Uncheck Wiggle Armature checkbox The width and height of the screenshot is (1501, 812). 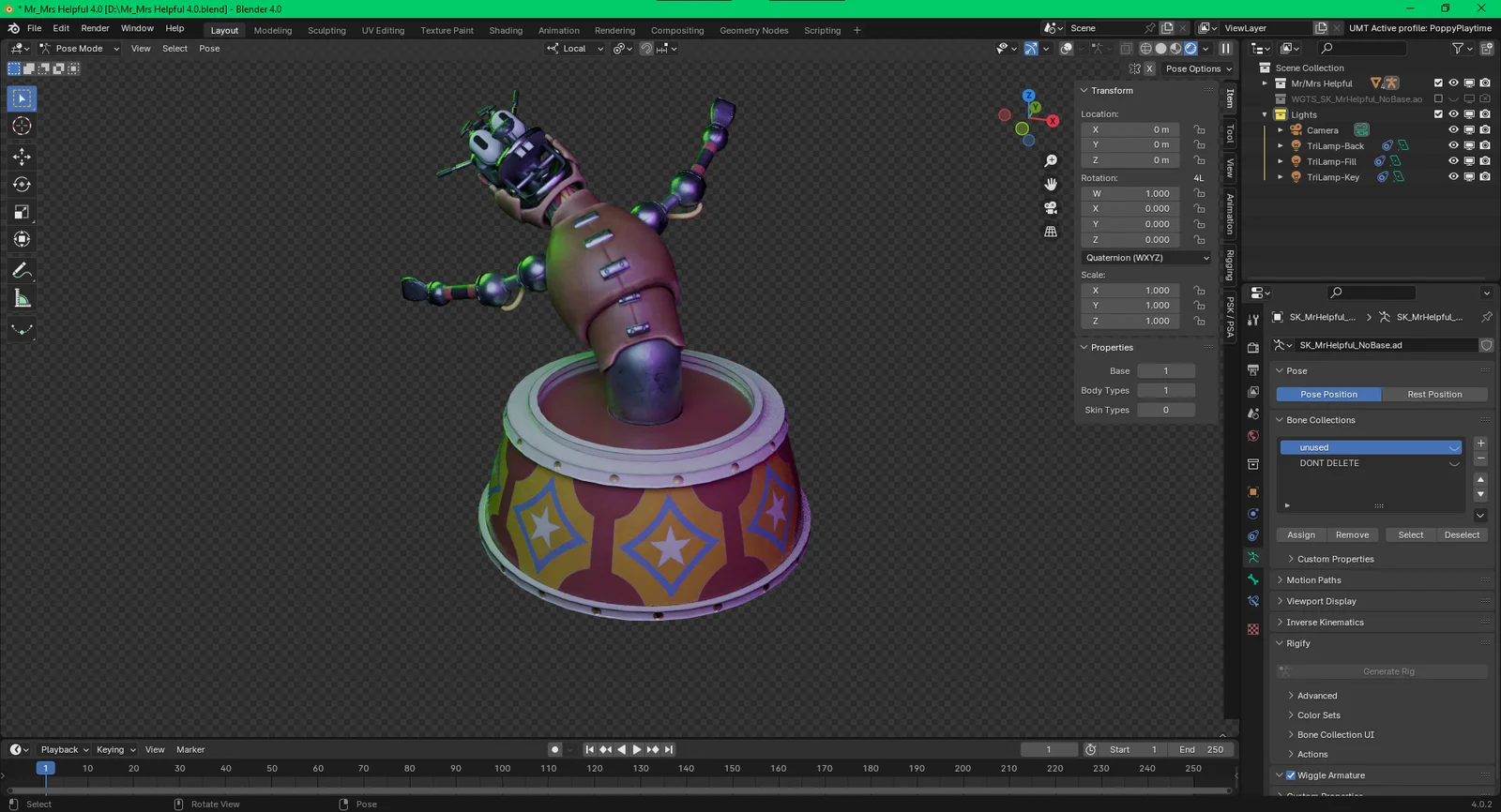(1291, 775)
